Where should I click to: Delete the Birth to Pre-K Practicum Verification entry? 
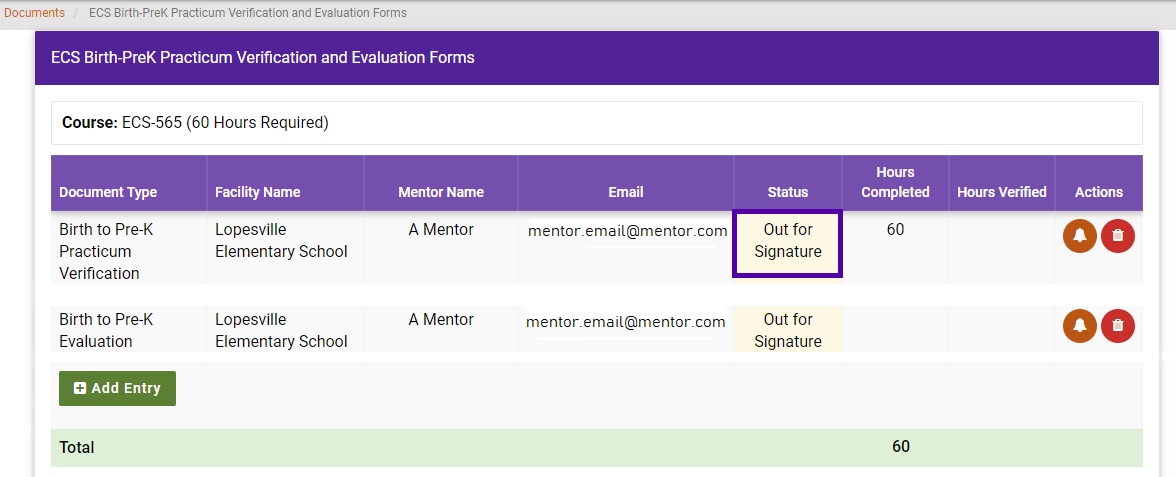pyautogui.click(x=1118, y=236)
